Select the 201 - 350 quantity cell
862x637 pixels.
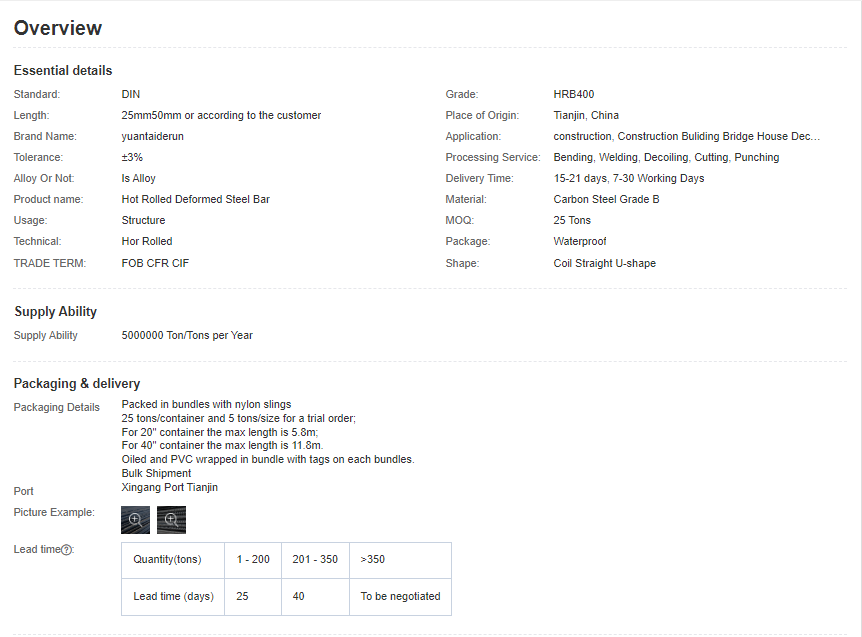click(x=315, y=560)
